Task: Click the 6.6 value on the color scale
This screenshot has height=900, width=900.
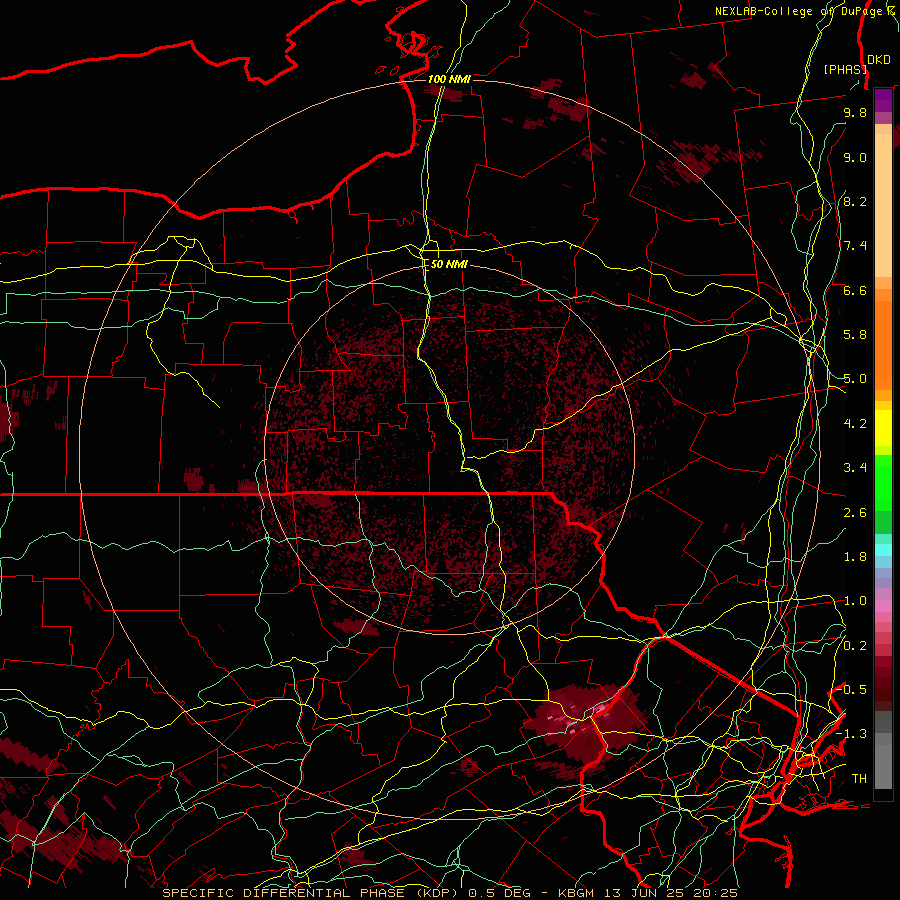Action: tap(855, 290)
